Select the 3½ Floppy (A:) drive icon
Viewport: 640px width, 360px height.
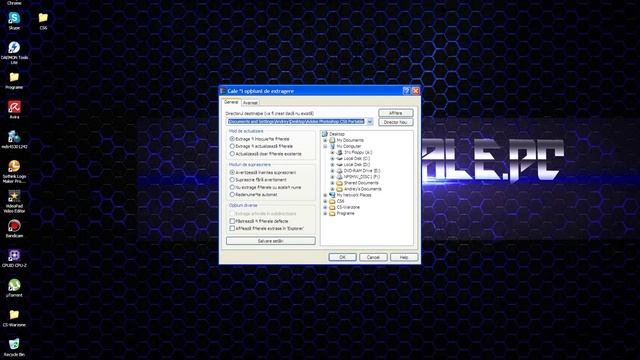[340, 152]
